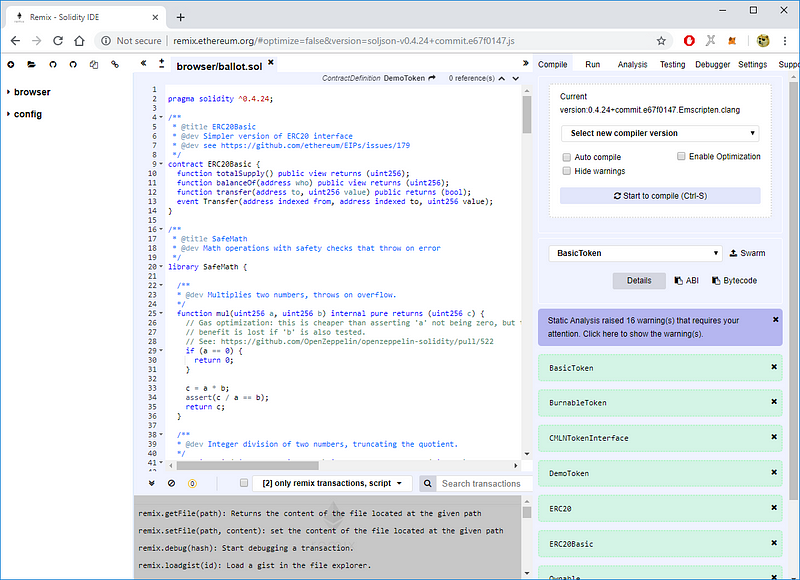Publish BasicToken to Swarm
This screenshot has height=580, width=800.
[x=747, y=253]
